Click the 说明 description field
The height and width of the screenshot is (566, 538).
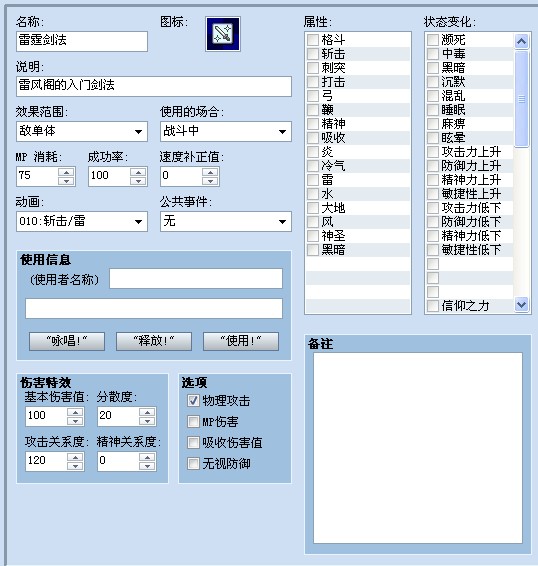(x=154, y=86)
